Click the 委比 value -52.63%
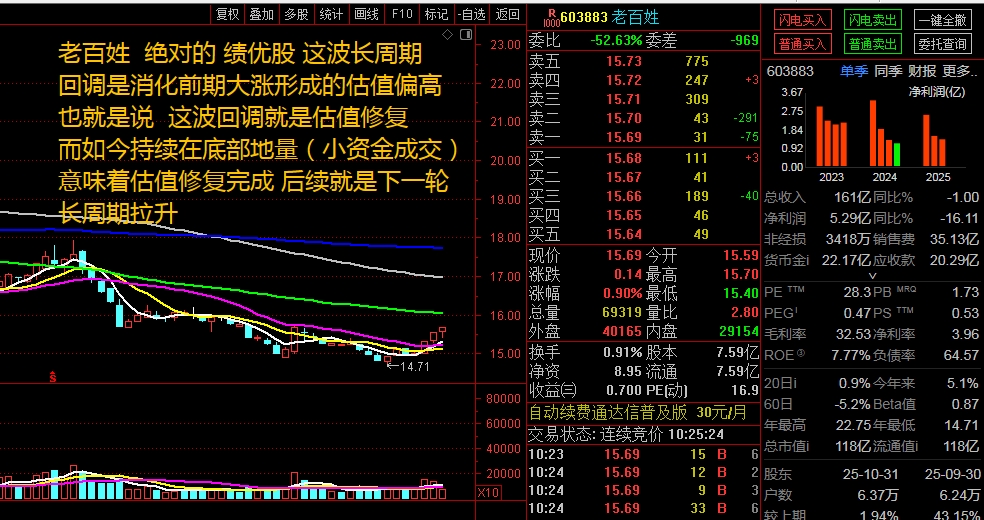 point(616,41)
